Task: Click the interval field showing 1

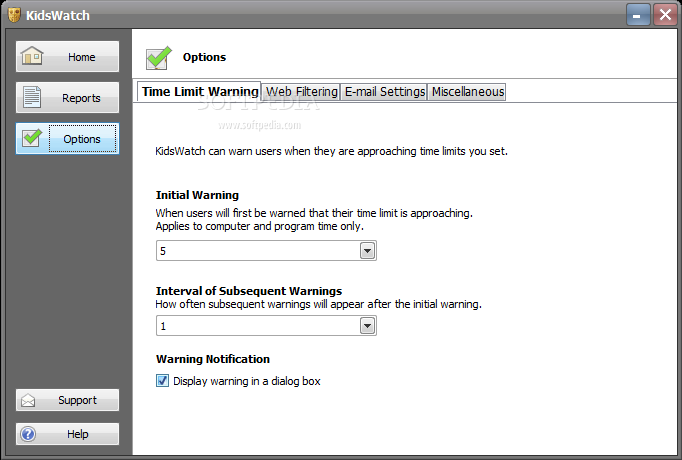Action: (x=266, y=326)
